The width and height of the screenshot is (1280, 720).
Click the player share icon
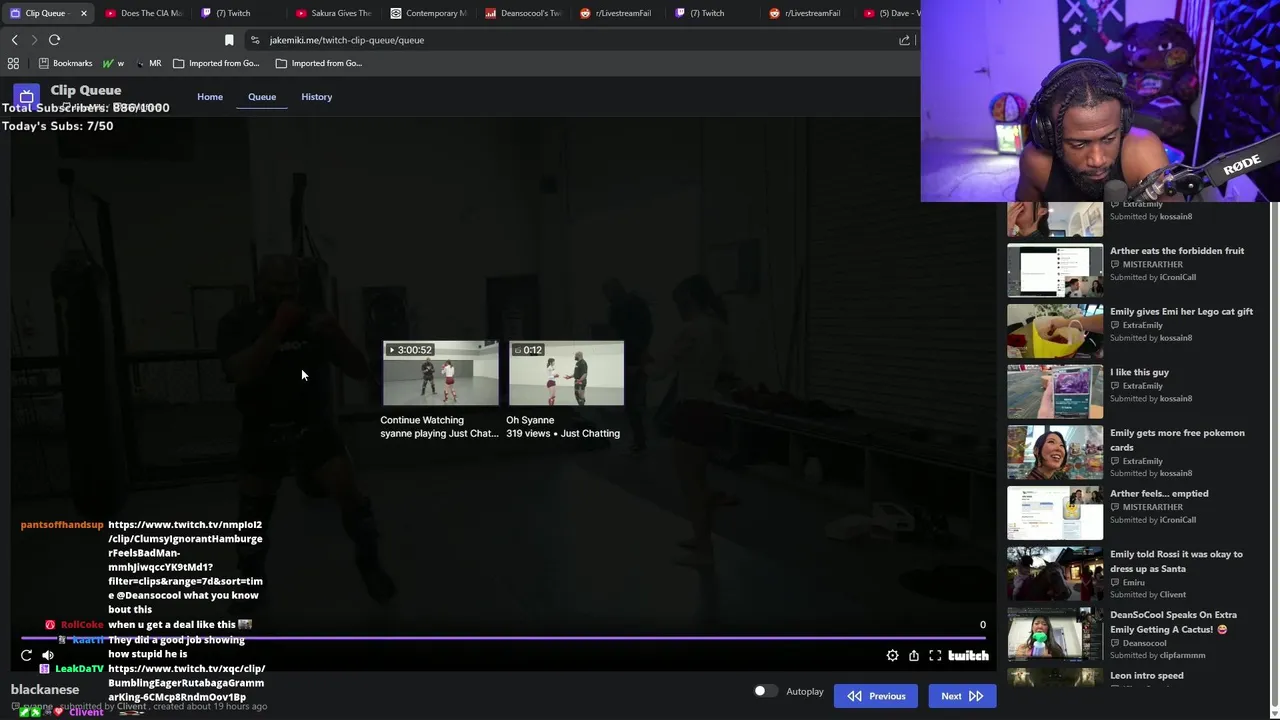pyautogui.click(x=914, y=656)
